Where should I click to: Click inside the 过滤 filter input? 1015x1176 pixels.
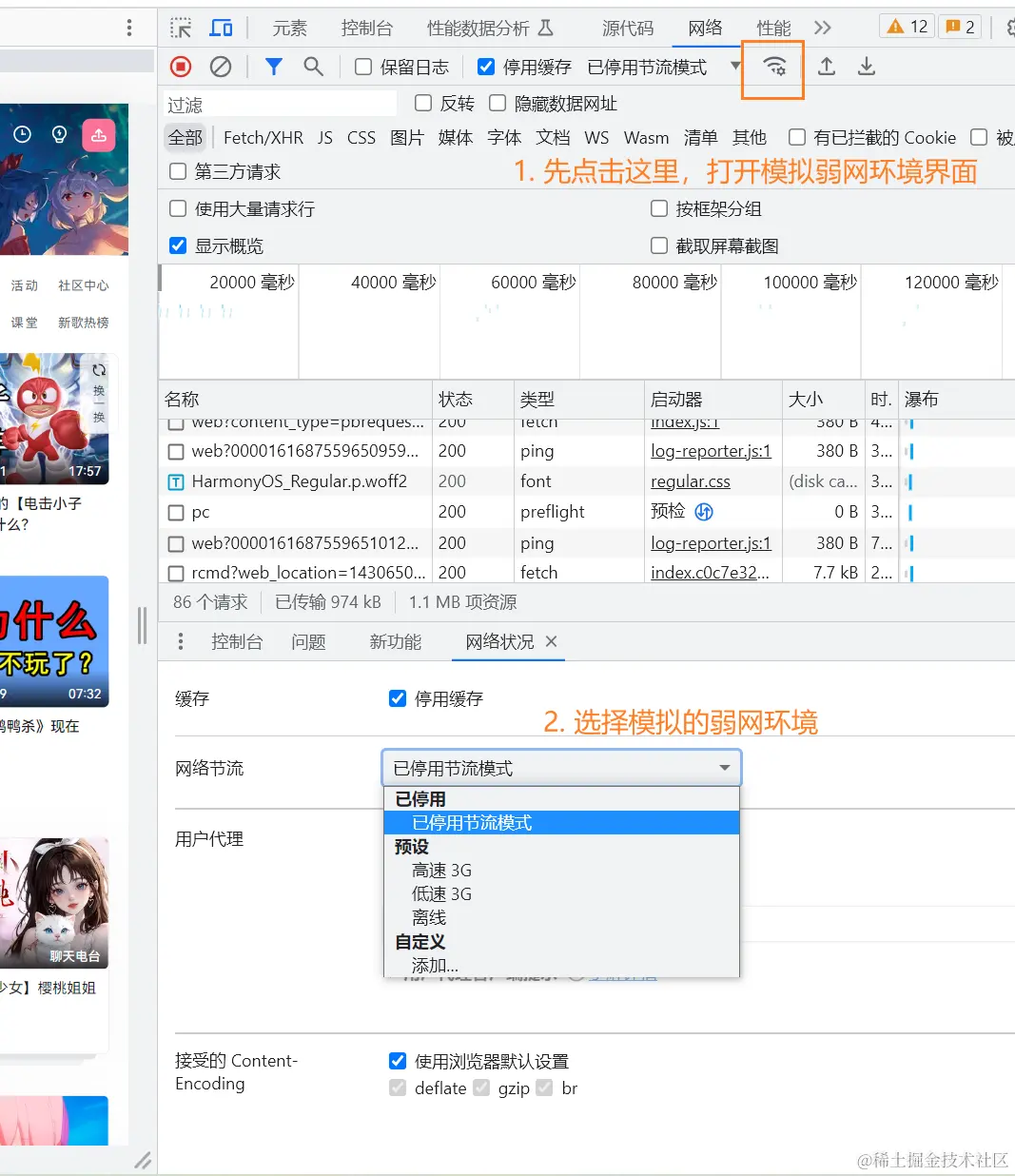point(278,104)
